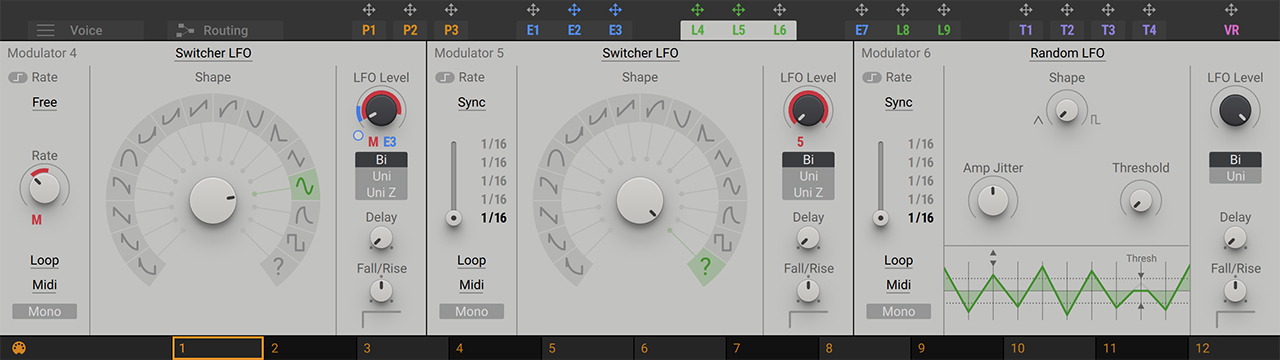Open the VR modulator tab
Viewport: 1280px width, 360px height.
[1231, 31]
